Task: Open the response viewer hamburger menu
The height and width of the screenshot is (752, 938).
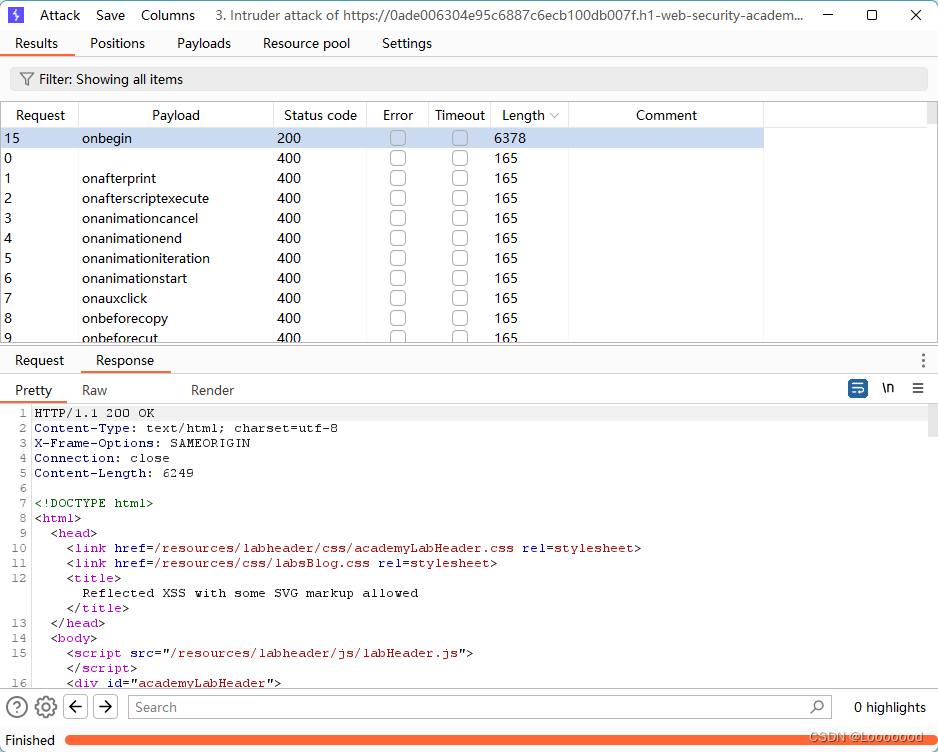Action: click(x=918, y=388)
